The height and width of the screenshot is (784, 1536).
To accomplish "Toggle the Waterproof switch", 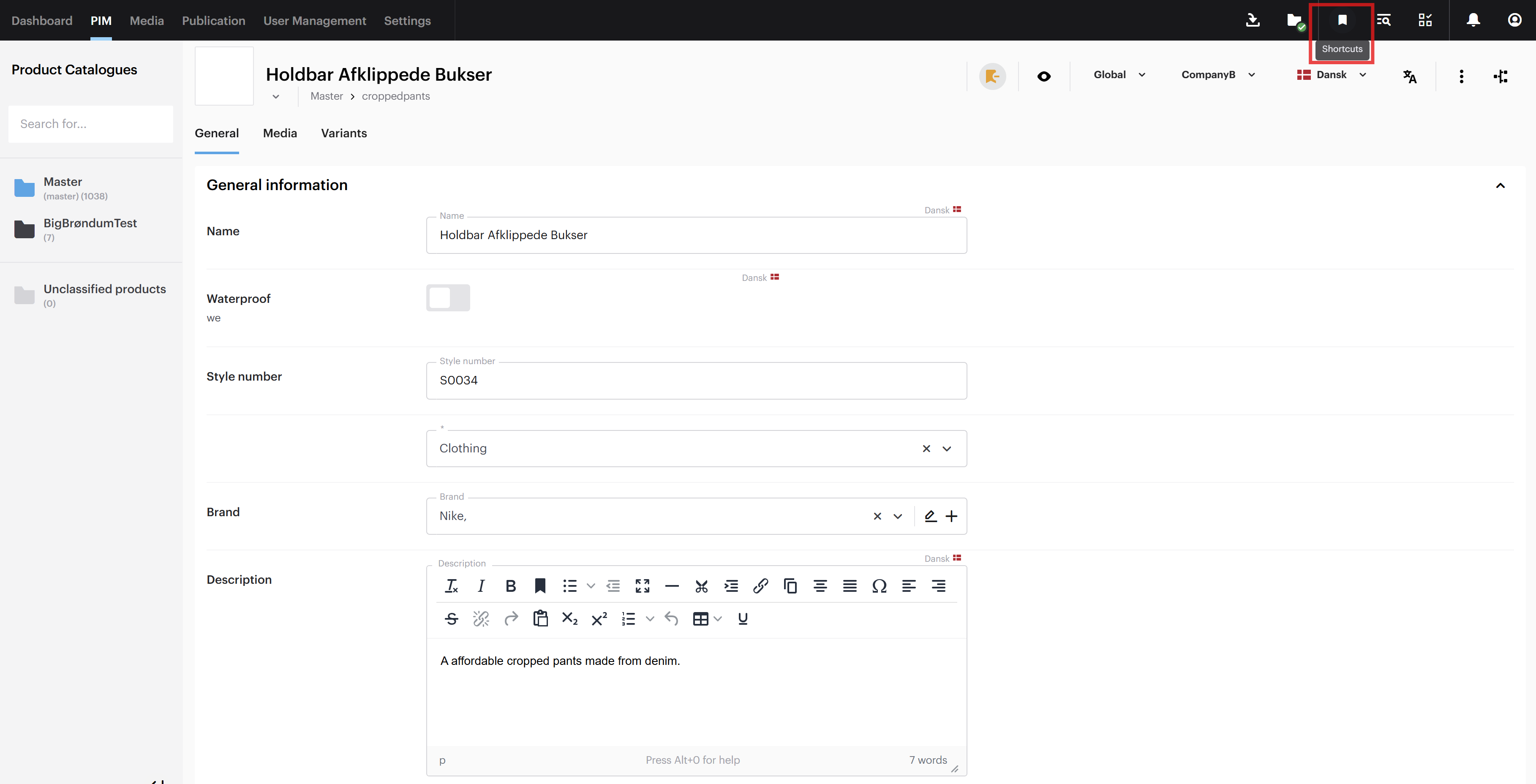I will [x=448, y=297].
